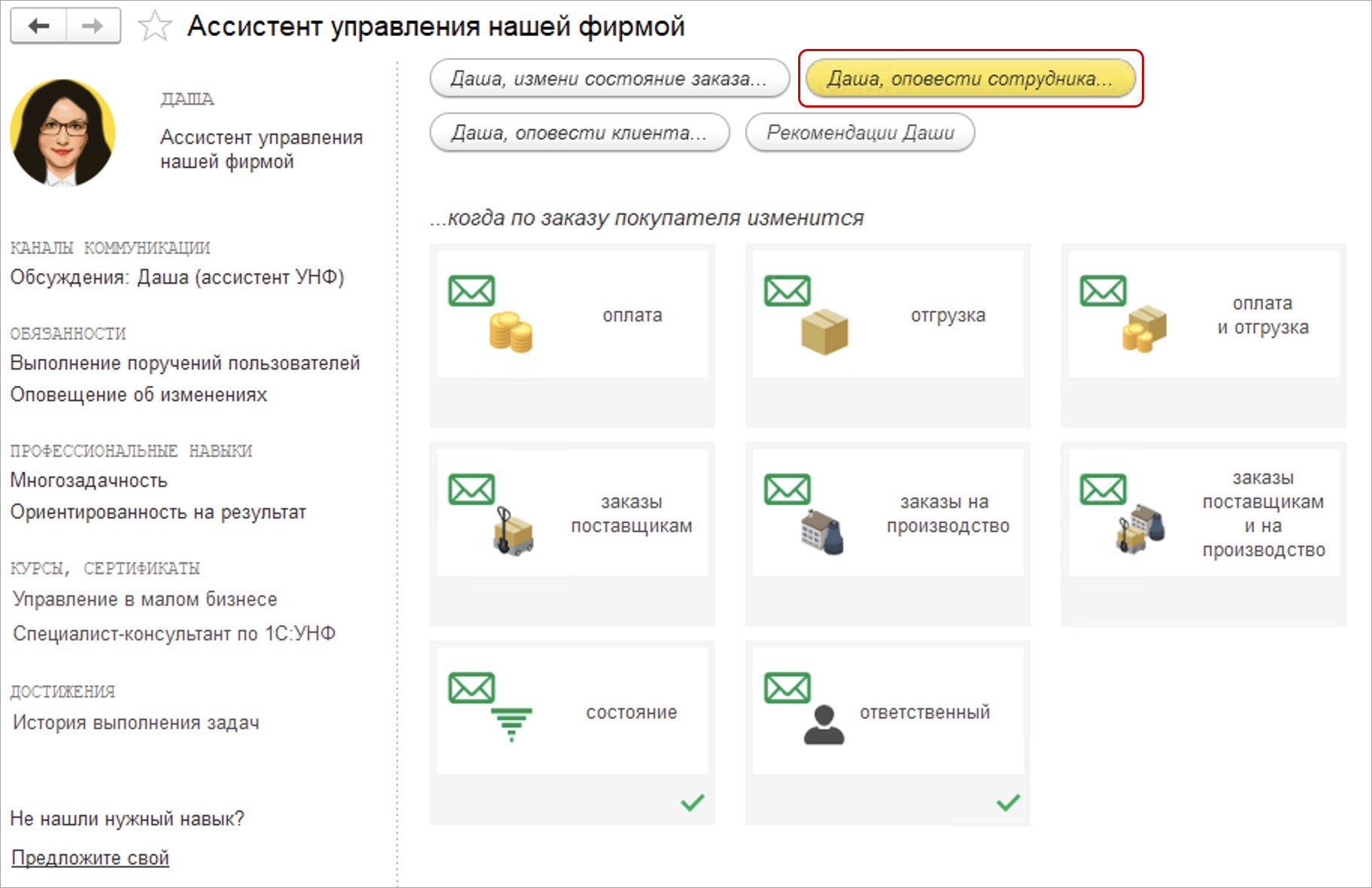Toggle the checkmark on the 'ответственный' card
This screenshot has width=1372, height=888.
1008,802
